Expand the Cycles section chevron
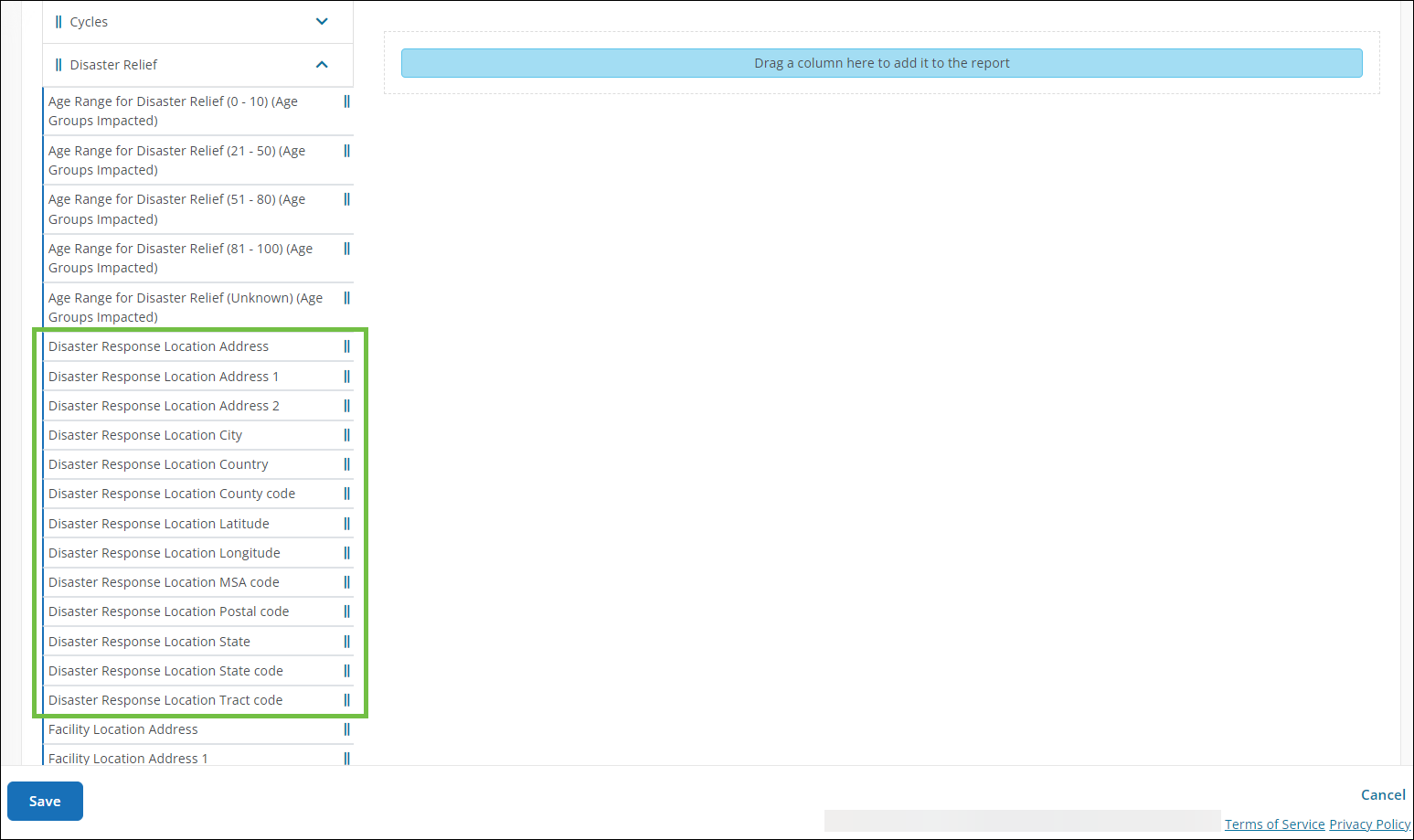This screenshot has width=1414, height=840. [322, 21]
